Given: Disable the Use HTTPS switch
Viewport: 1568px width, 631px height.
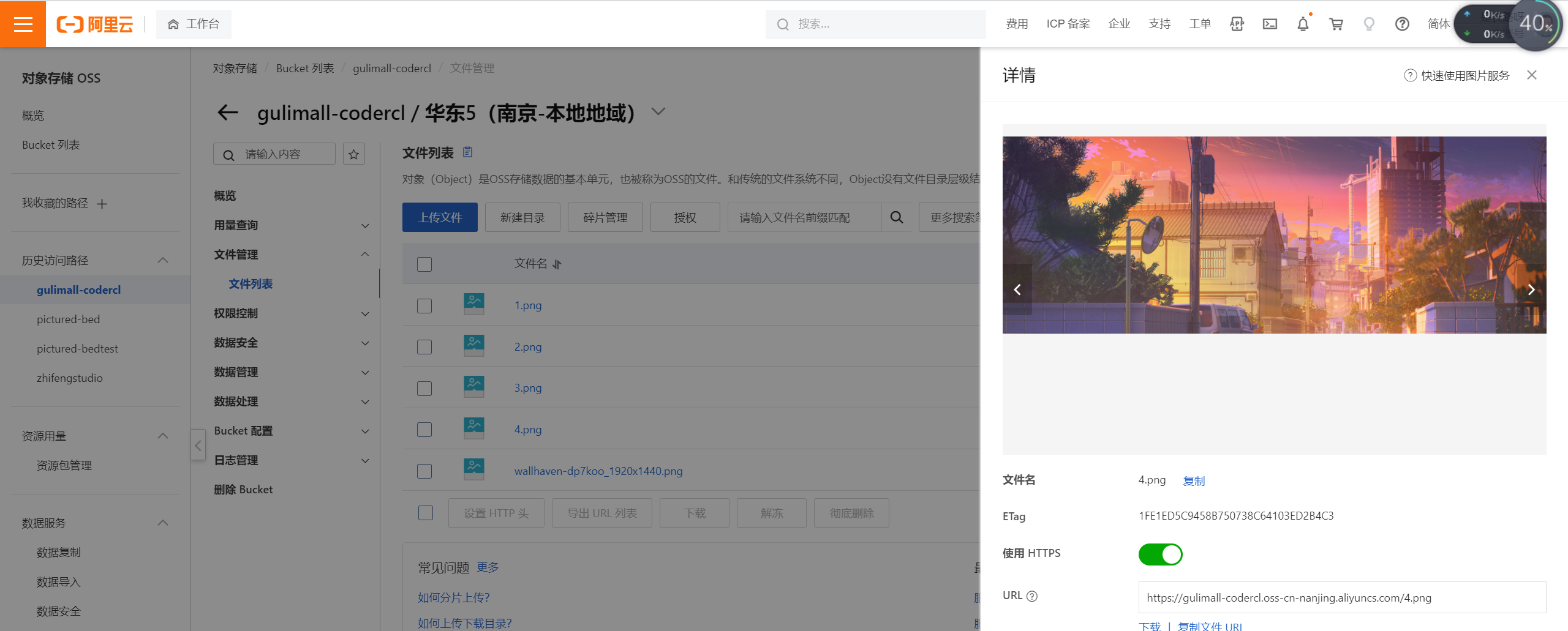Looking at the screenshot, I should point(1160,554).
